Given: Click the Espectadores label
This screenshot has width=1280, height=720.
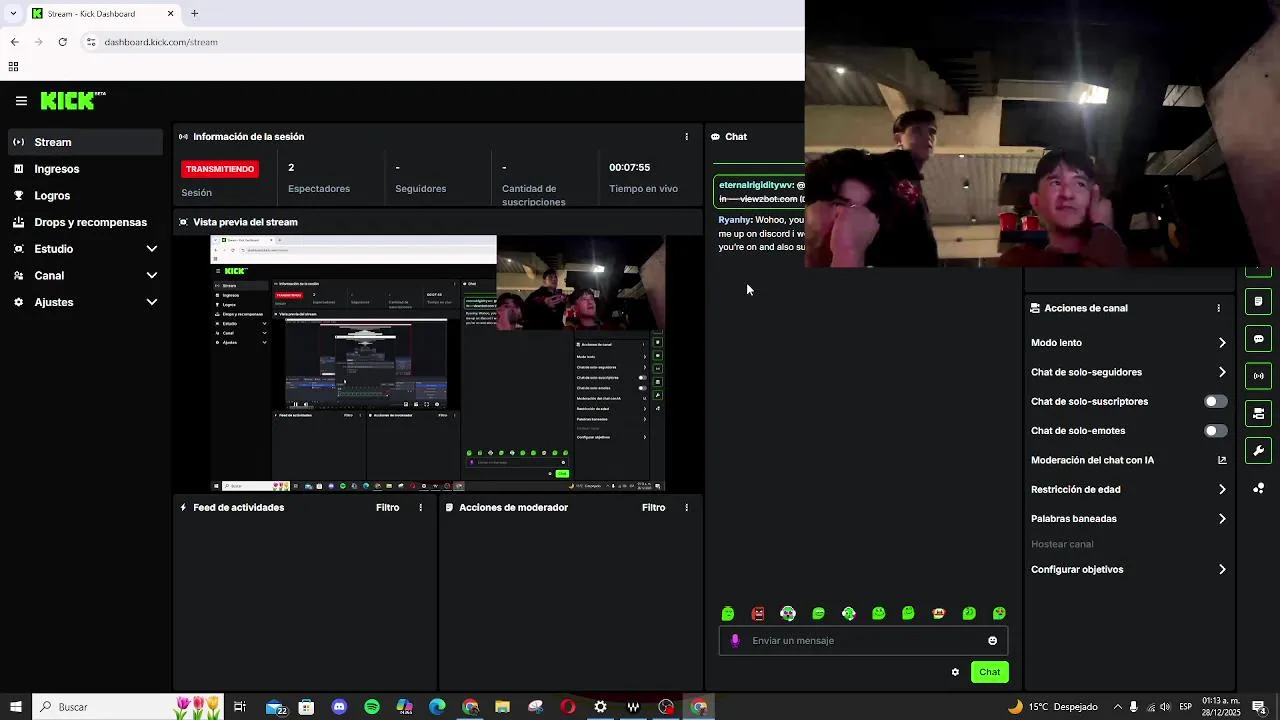Looking at the screenshot, I should [x=319, y=189].
